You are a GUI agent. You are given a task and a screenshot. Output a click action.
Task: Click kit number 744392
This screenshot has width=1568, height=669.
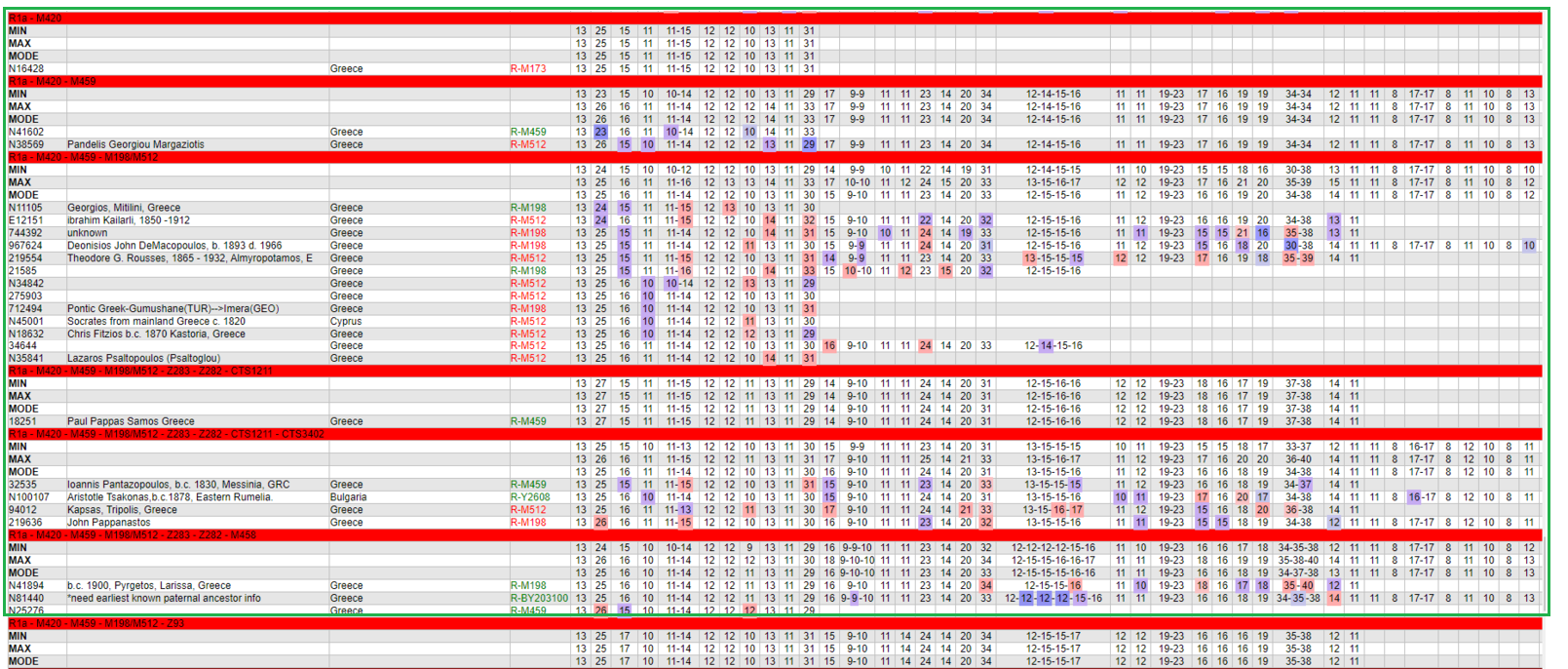point(25,233)
